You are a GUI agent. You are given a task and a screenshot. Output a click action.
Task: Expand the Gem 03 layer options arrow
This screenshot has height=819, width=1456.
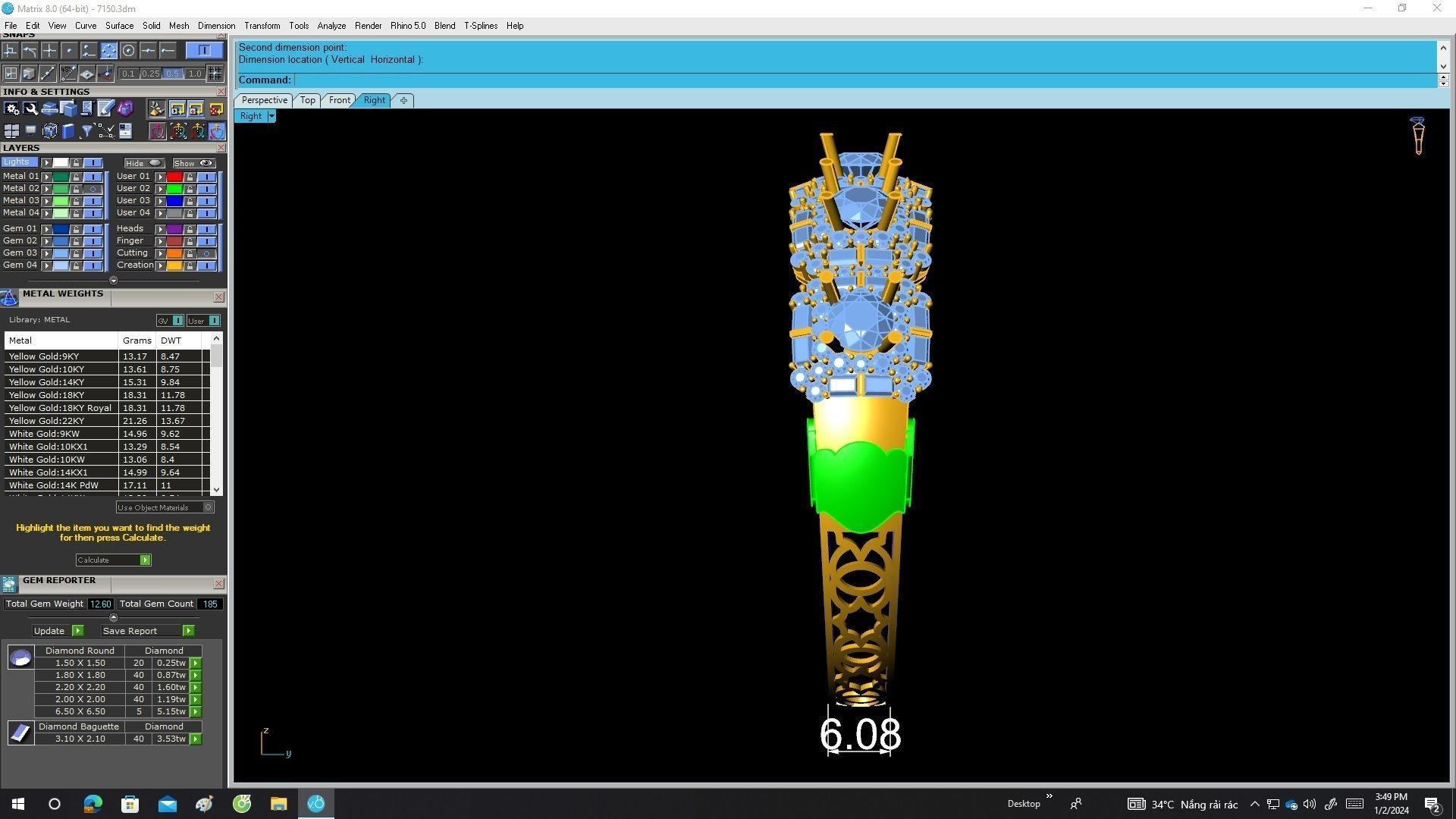46,253
